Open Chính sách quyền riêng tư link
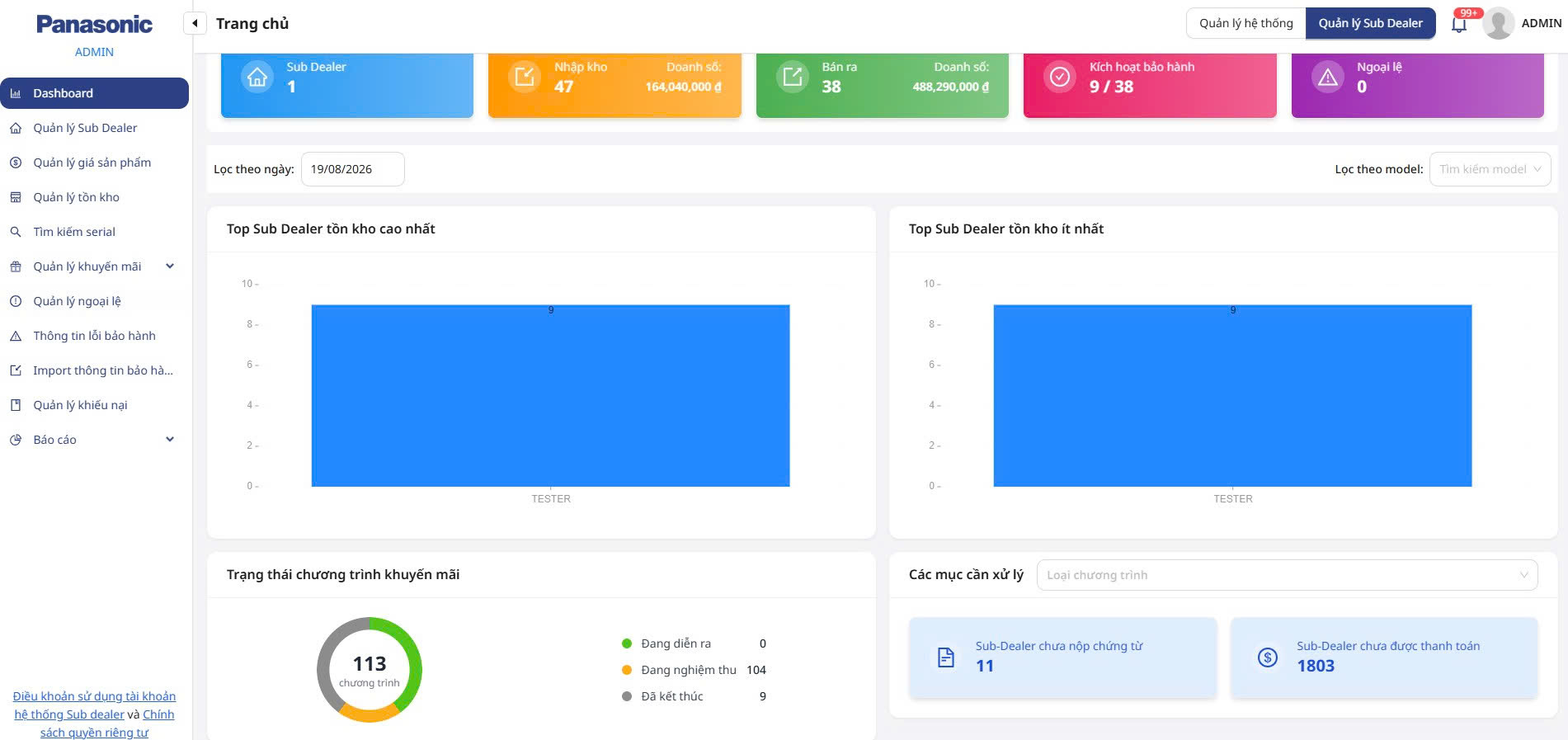The image size is (1568, 740). pyautogui.click(x=106, y=724)
